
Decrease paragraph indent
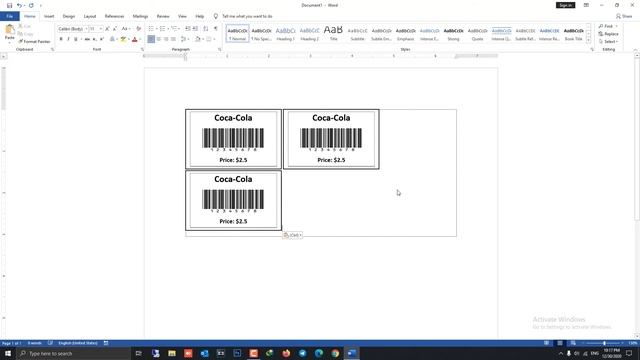pyautogui.click(x=188, y=29)
